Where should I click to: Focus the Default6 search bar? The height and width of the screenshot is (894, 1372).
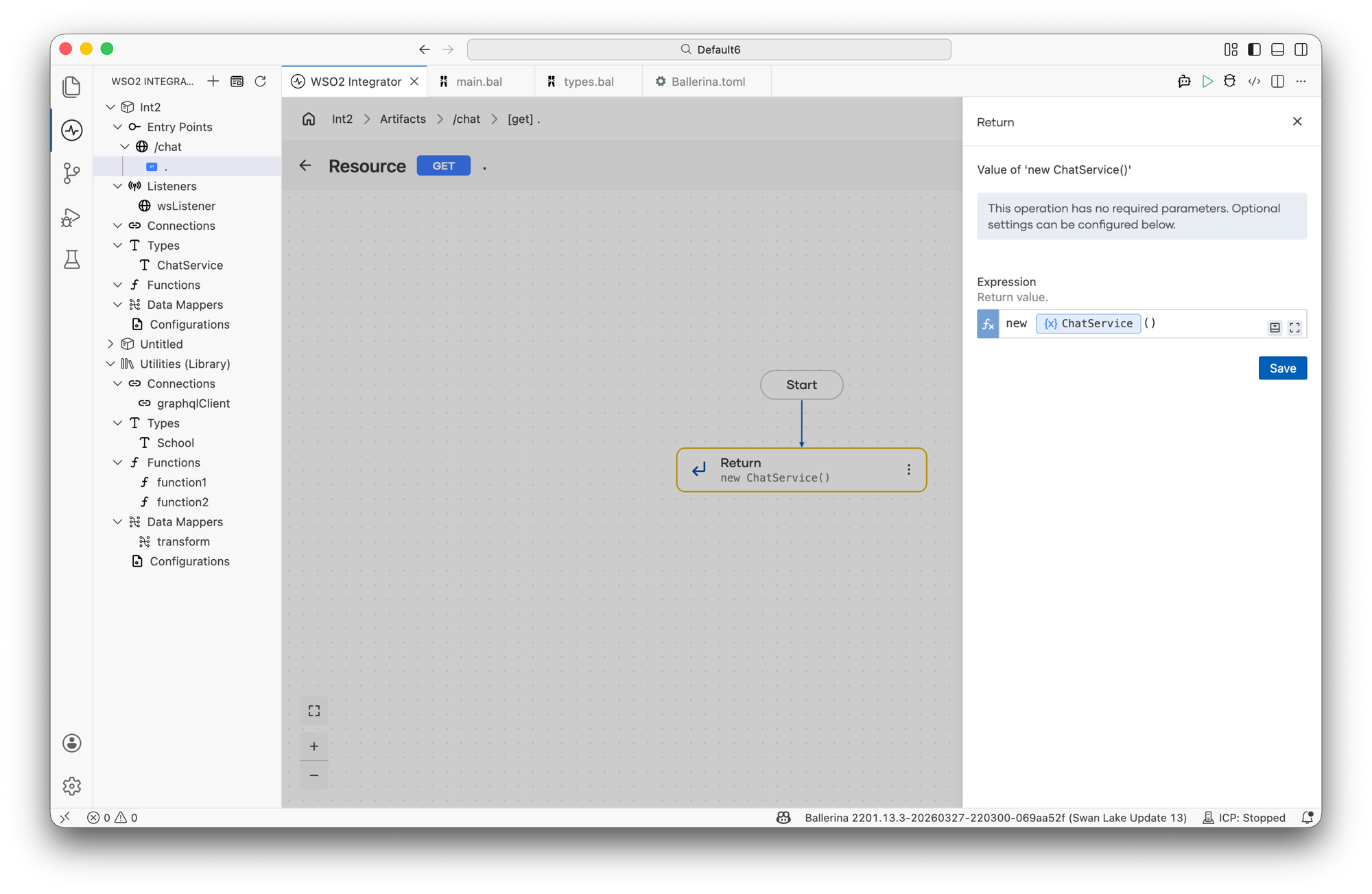709,49
